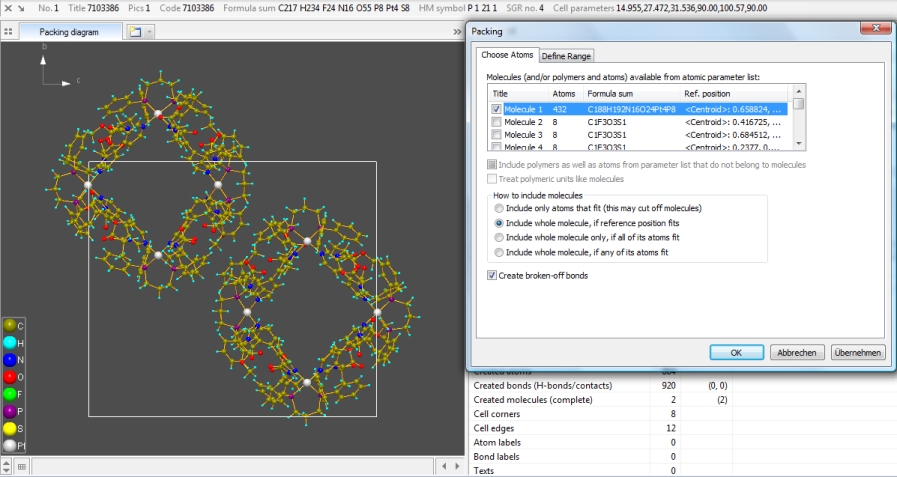Select 'Include whole molecule, if any atoms fit'
This screenshot has width=897, height=477.
(499, 253)
